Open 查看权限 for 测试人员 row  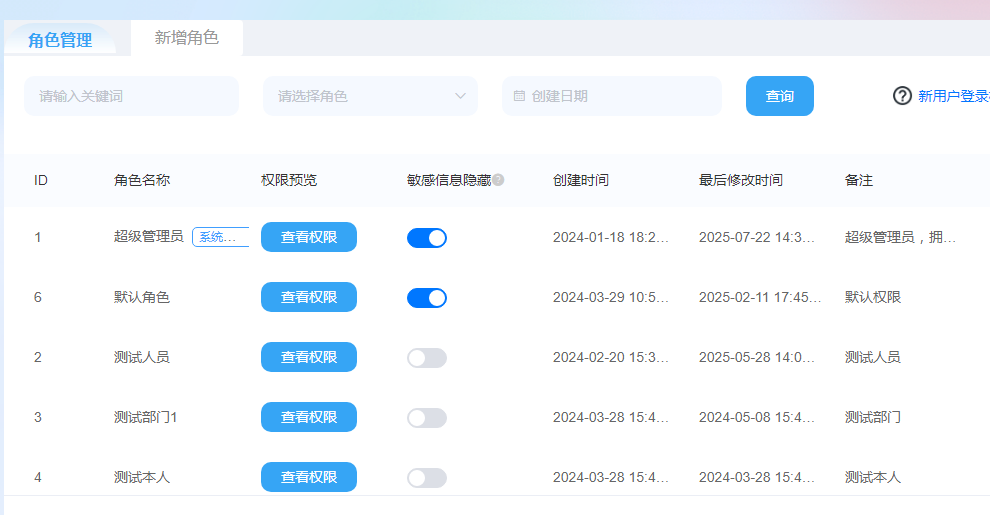309,357
